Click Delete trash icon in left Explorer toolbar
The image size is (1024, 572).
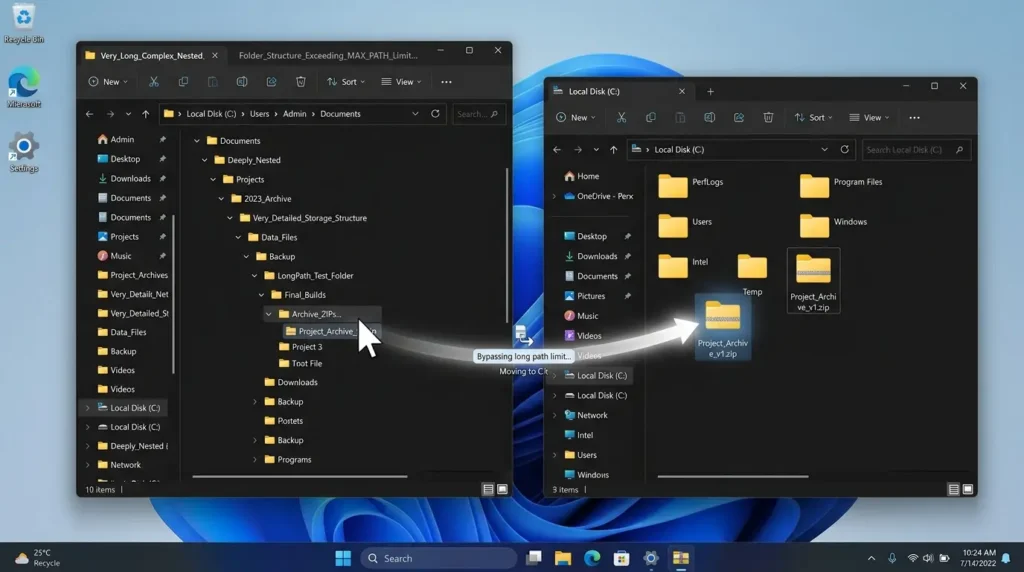[x=300, y=82]
